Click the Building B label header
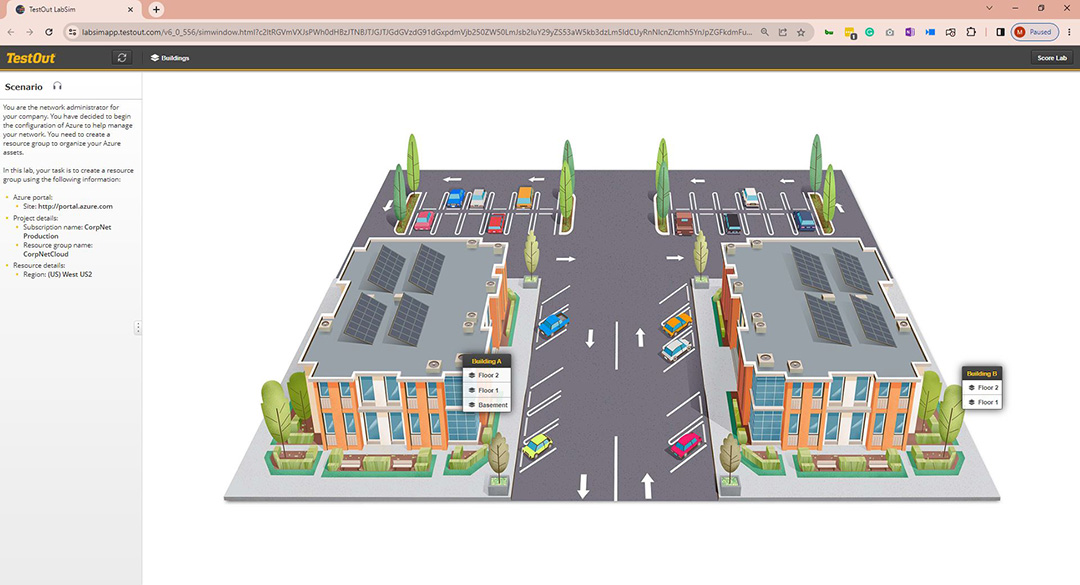 pos(982,373)
